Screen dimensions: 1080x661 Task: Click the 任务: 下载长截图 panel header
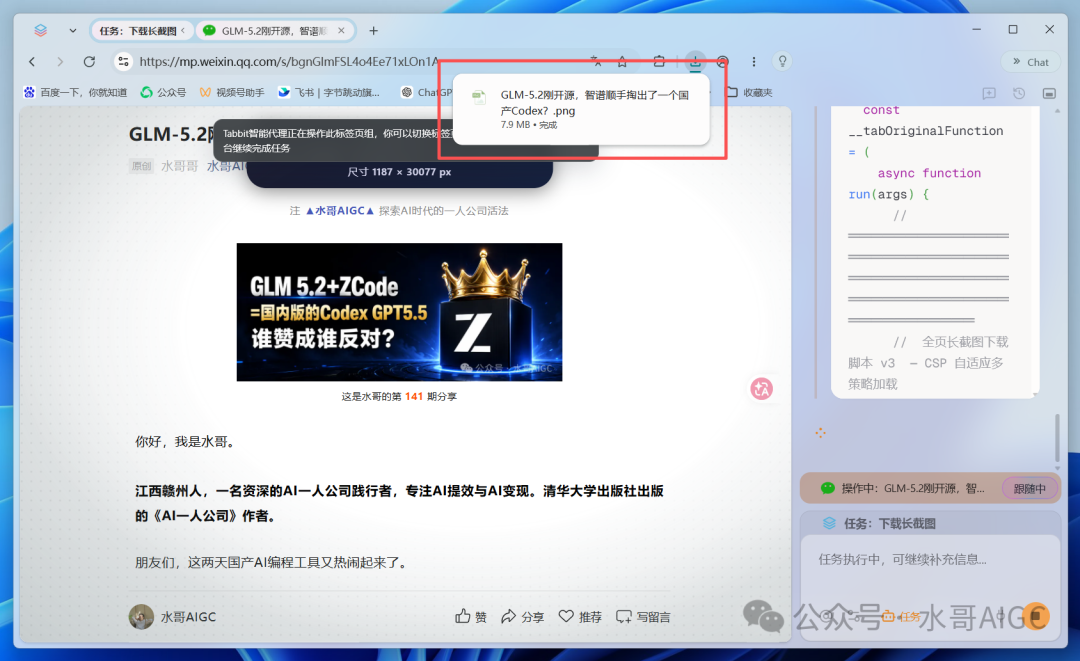[x=929, y=523]
